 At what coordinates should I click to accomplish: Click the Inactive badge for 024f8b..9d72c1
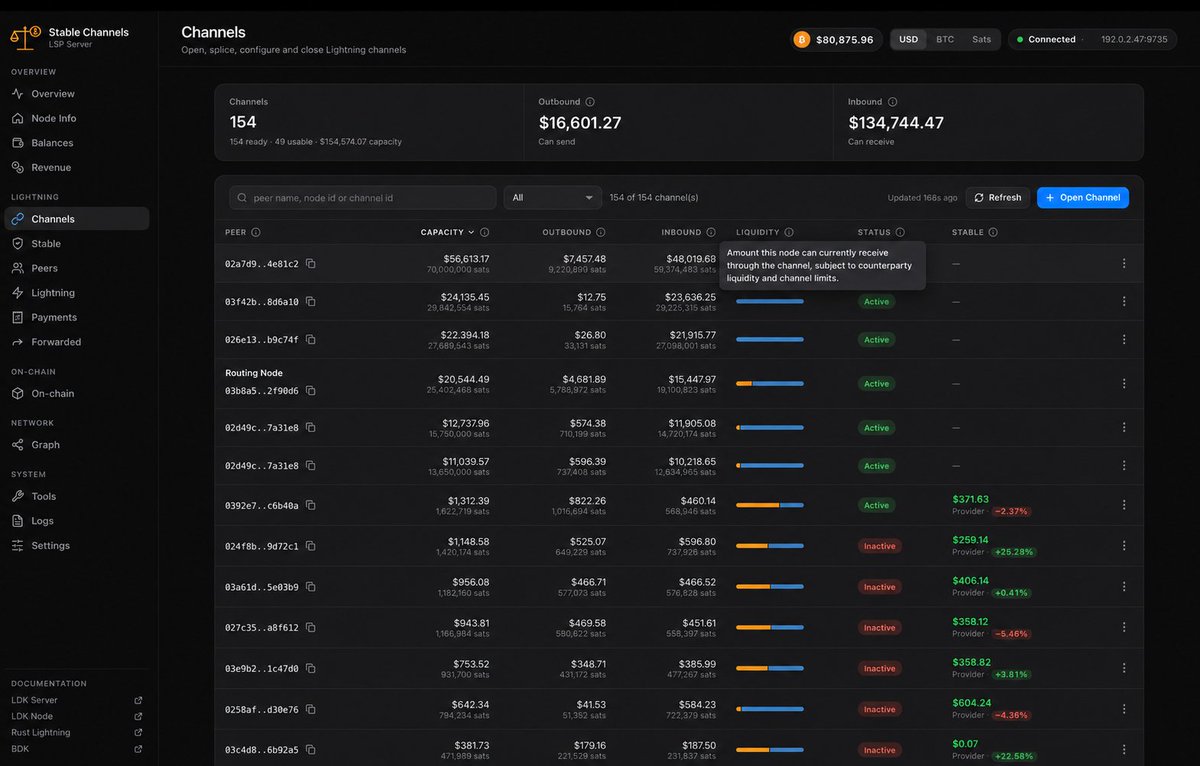(880, 547)
